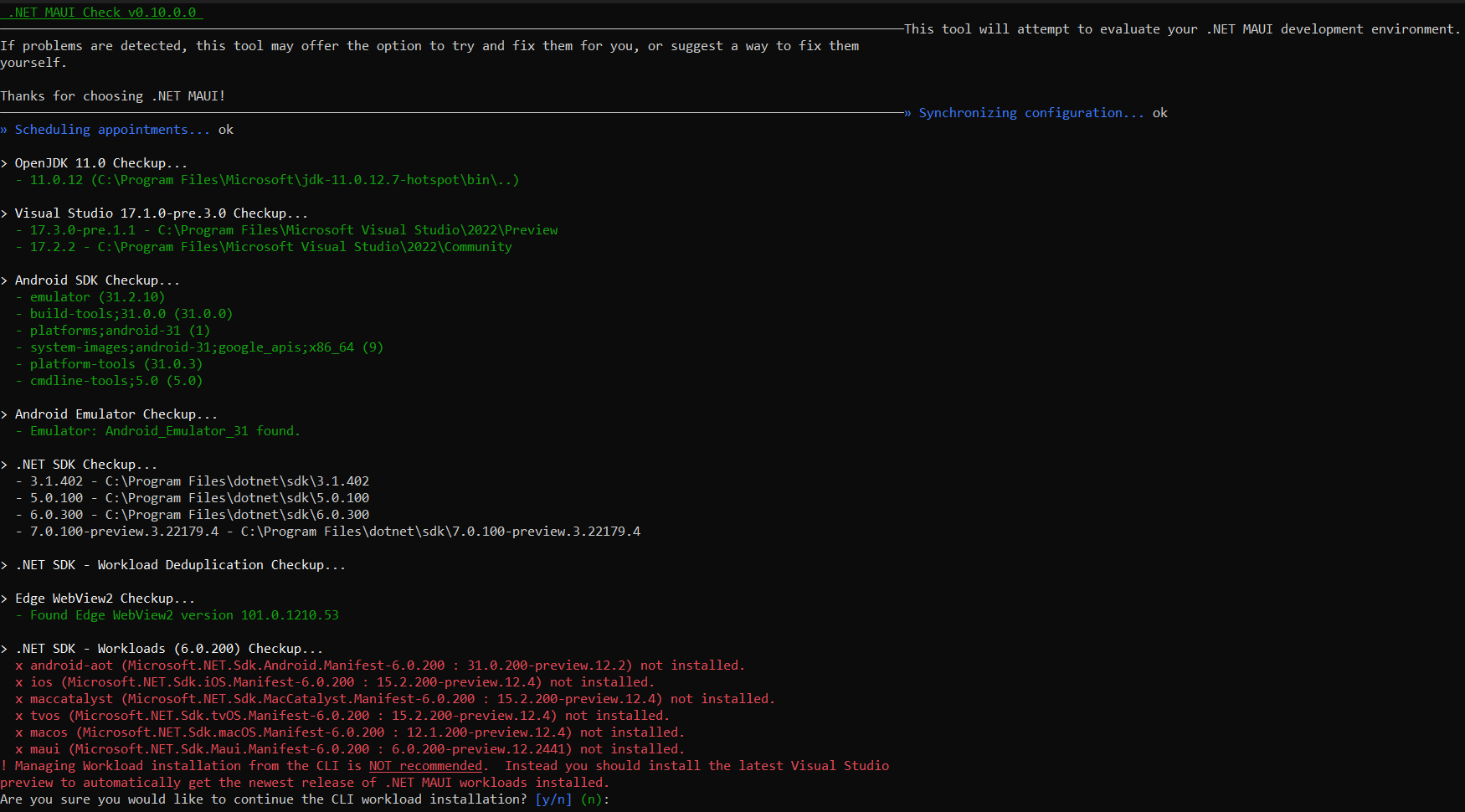The width and height of the screenshot is (1465, 812).
Task: Click 'Scheduling appointments...' status line
Action: (117, 130)
